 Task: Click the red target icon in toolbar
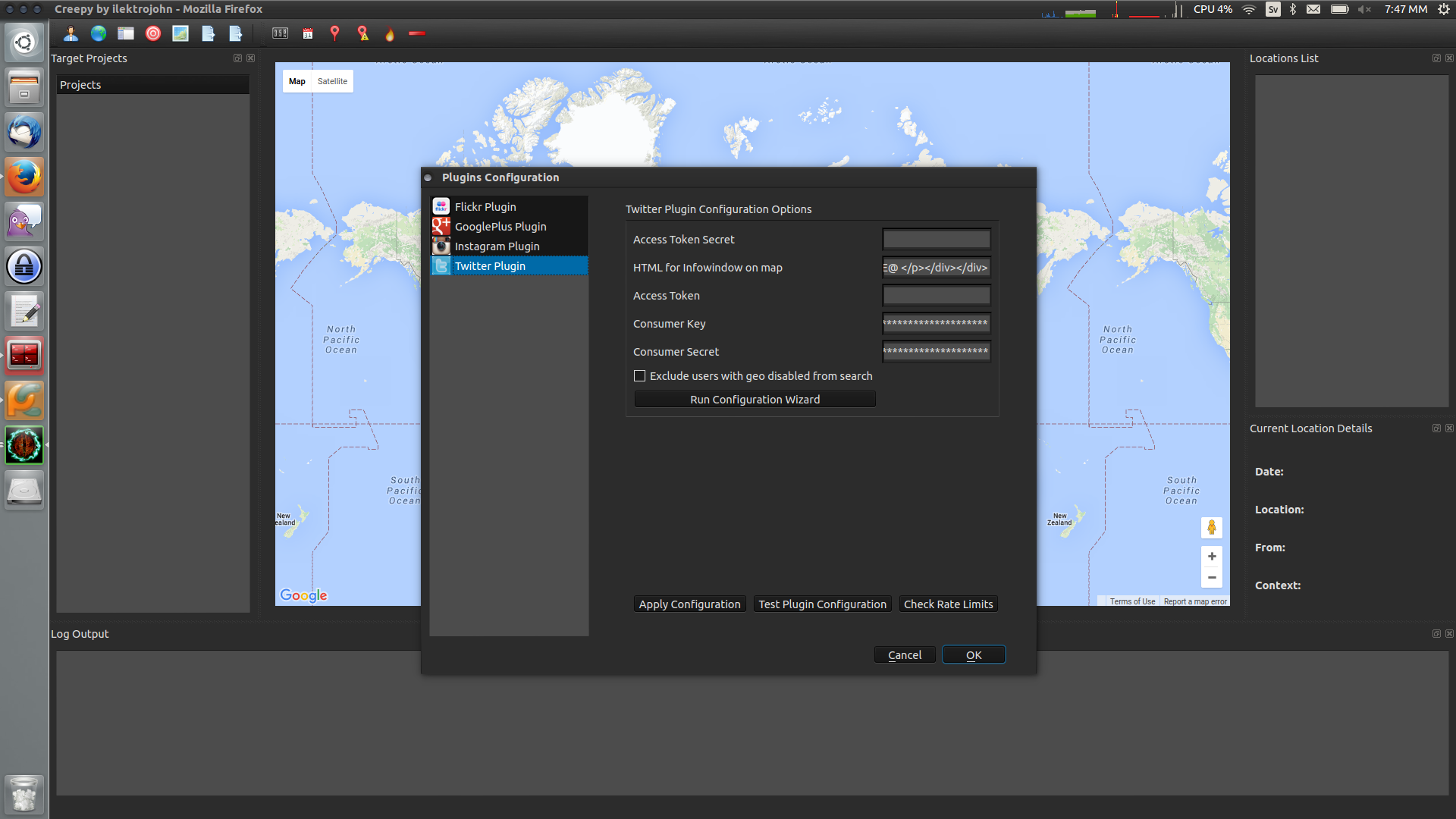[153, 33]
